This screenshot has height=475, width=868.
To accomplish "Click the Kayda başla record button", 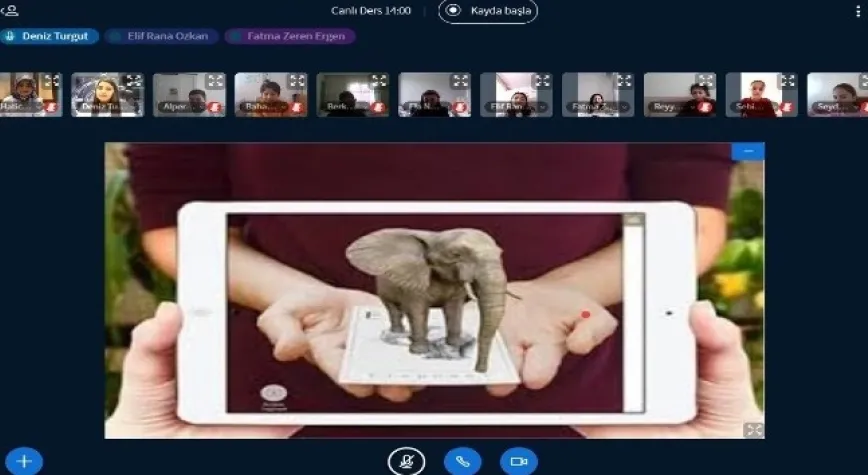I will click(x=488, y=11).
